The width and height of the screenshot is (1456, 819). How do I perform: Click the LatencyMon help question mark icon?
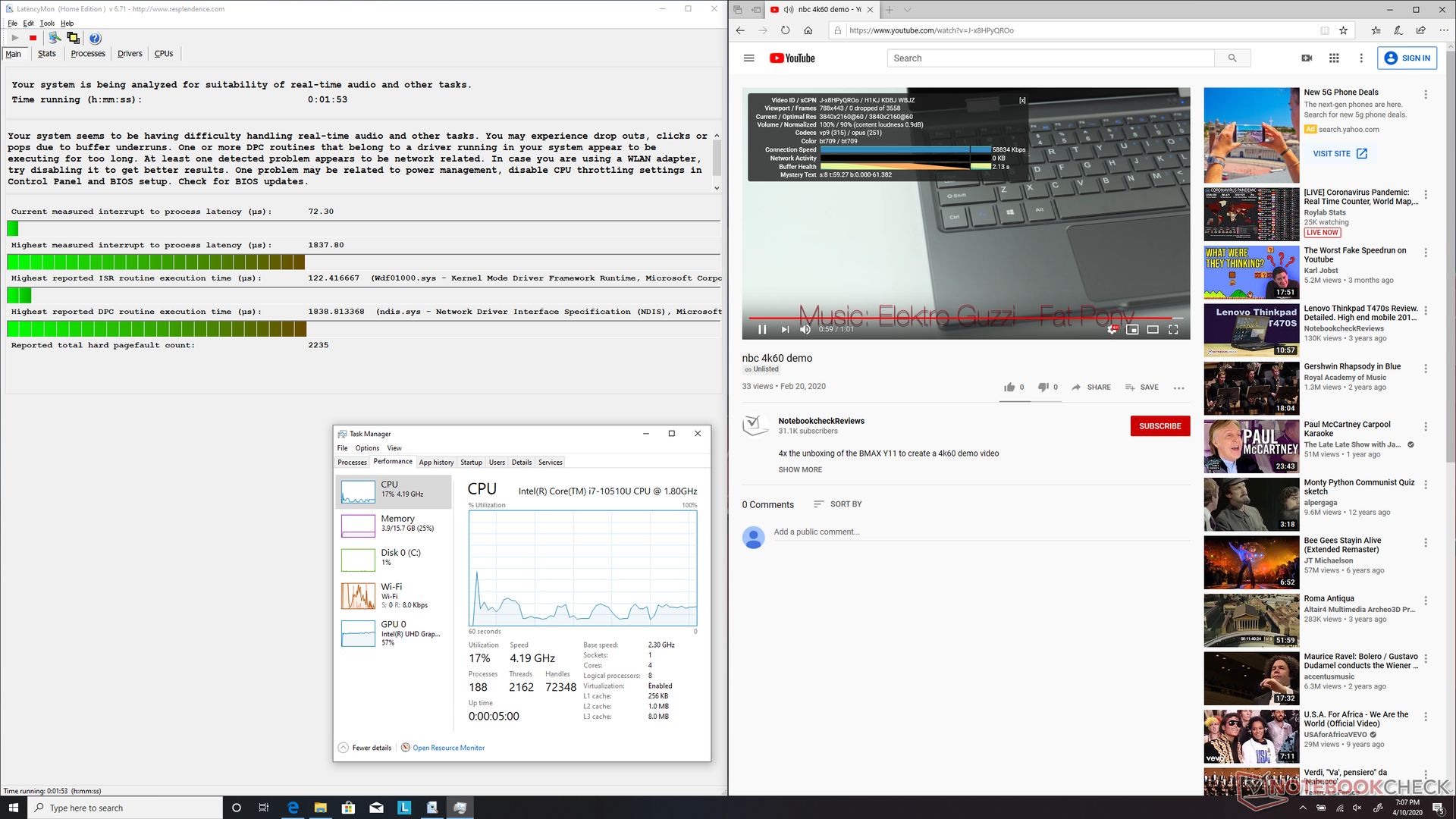coord(95,38)
